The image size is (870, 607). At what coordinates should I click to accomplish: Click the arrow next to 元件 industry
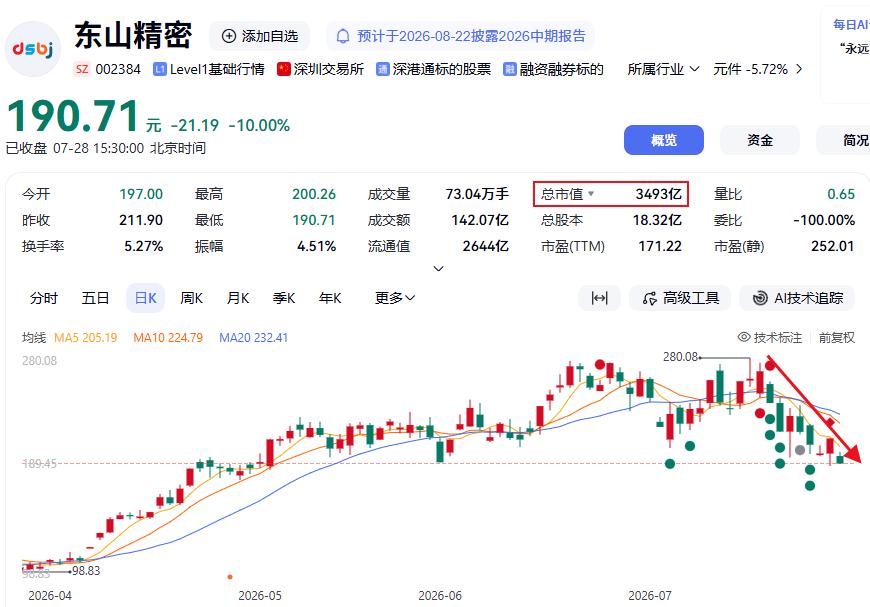click(x=799, y=69)
